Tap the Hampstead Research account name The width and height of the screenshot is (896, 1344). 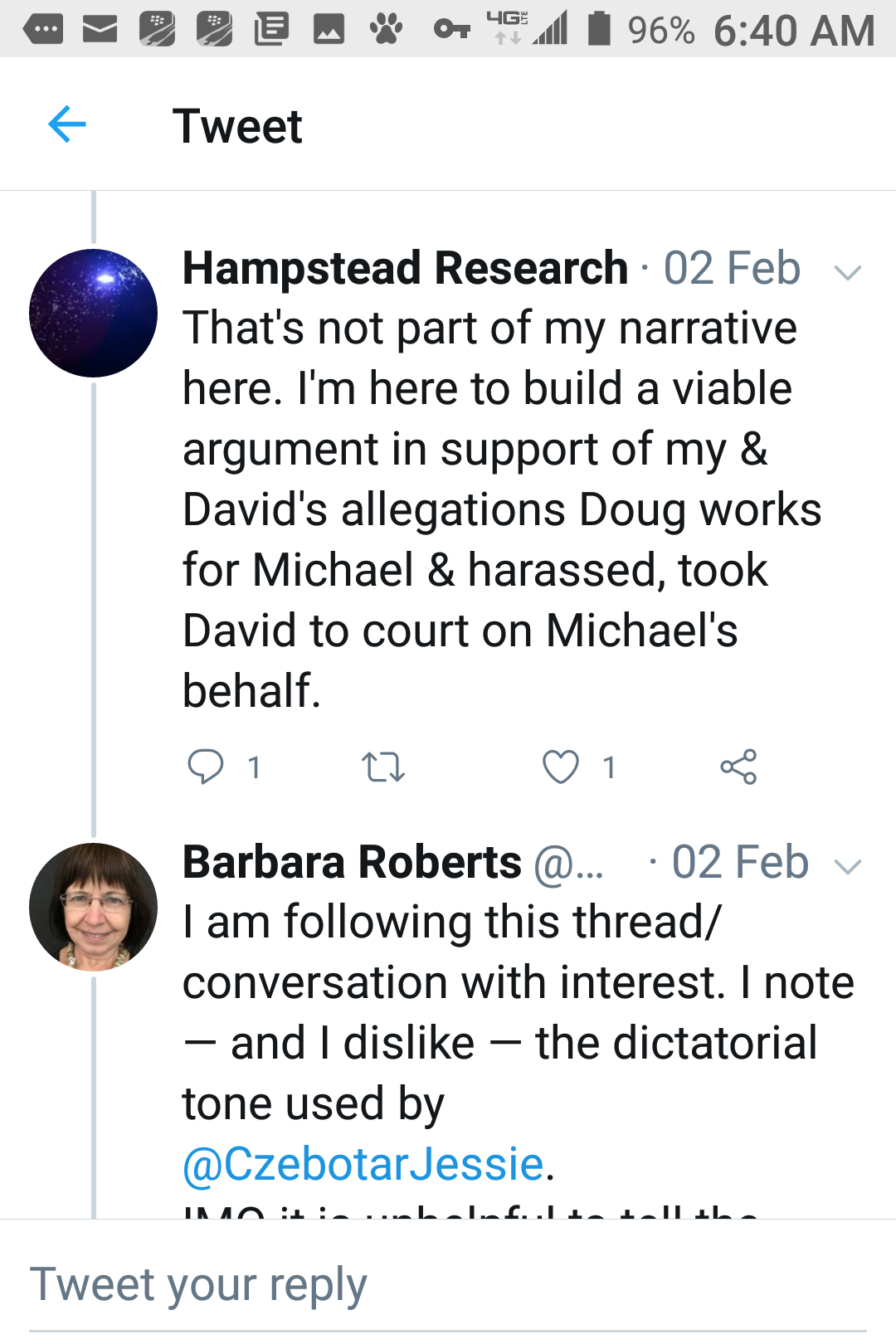click(x=405, y=269)
